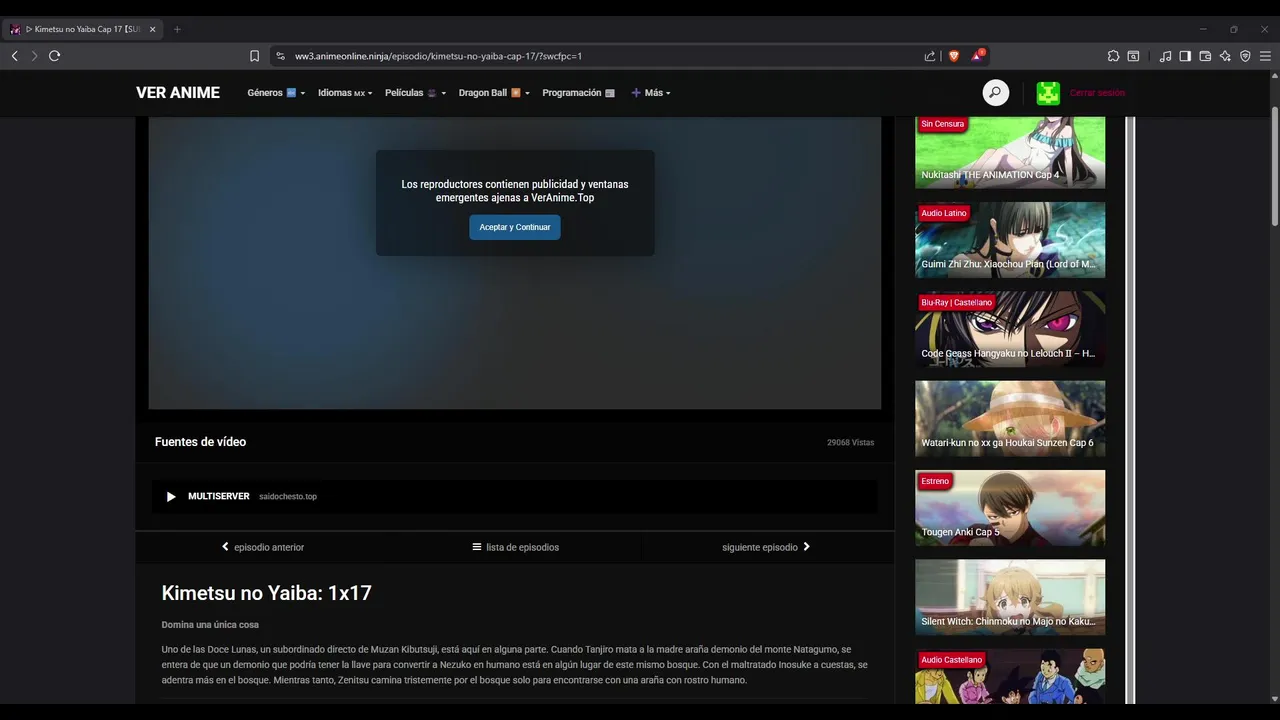Click the green user avatar icon
This screenshot has width=1280, height=720.
tap(1048, 93)
